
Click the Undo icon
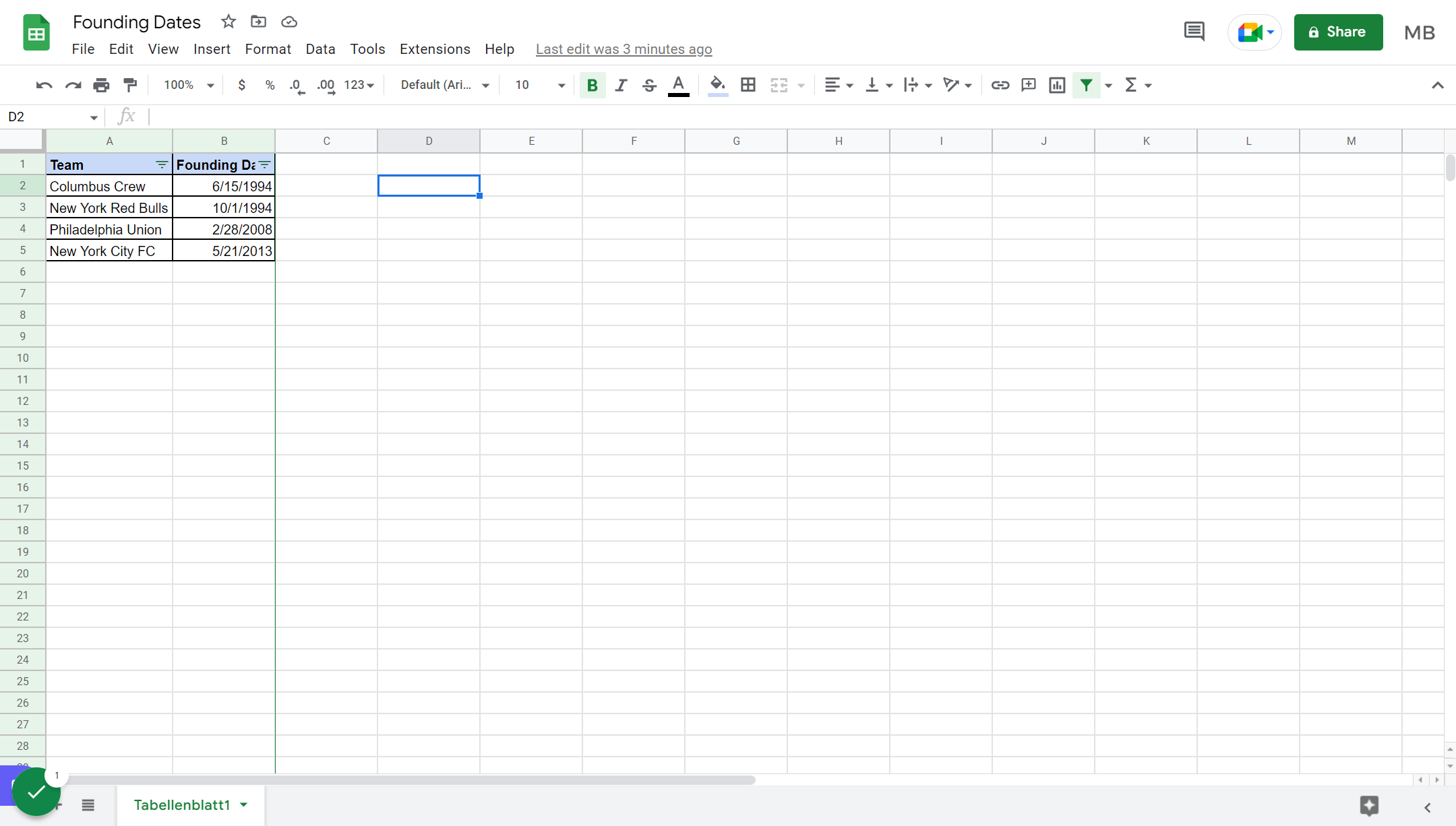pyautogui.click(x=44, y=85)
